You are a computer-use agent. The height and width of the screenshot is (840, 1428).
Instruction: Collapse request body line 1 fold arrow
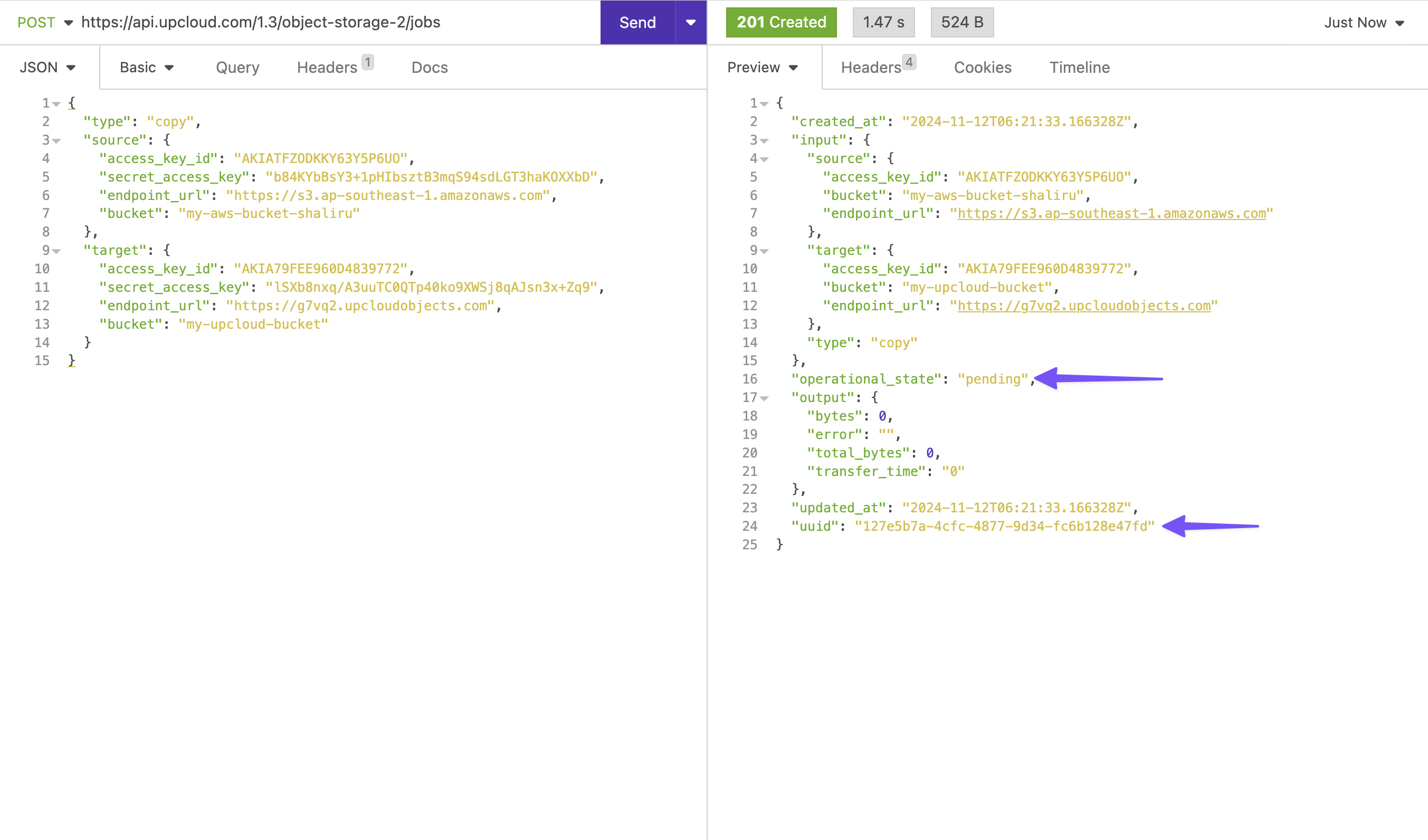coord(56,103)
